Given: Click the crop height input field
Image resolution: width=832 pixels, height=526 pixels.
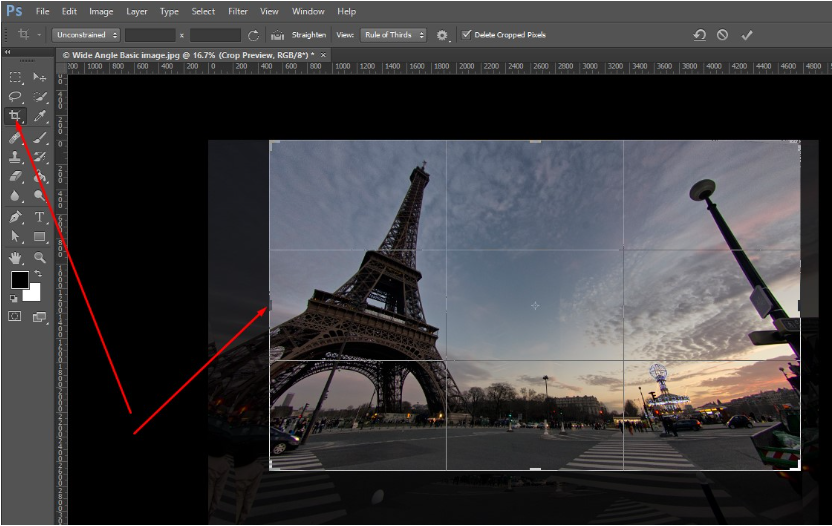Looking at the screenshot, I should point(215,35).
